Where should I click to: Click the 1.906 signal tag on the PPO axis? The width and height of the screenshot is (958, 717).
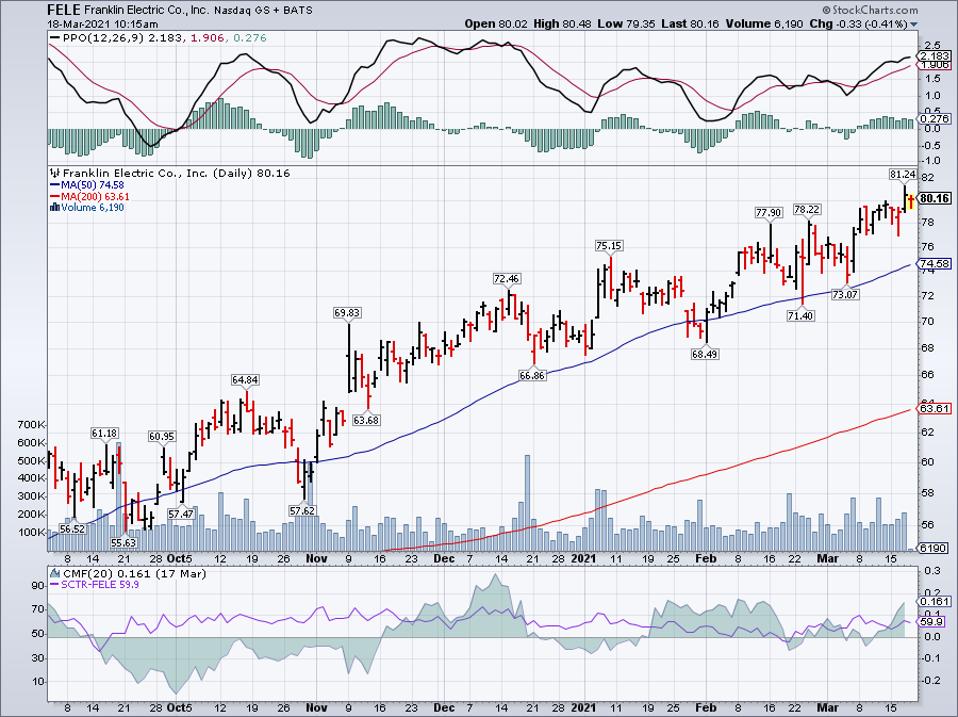935,65
